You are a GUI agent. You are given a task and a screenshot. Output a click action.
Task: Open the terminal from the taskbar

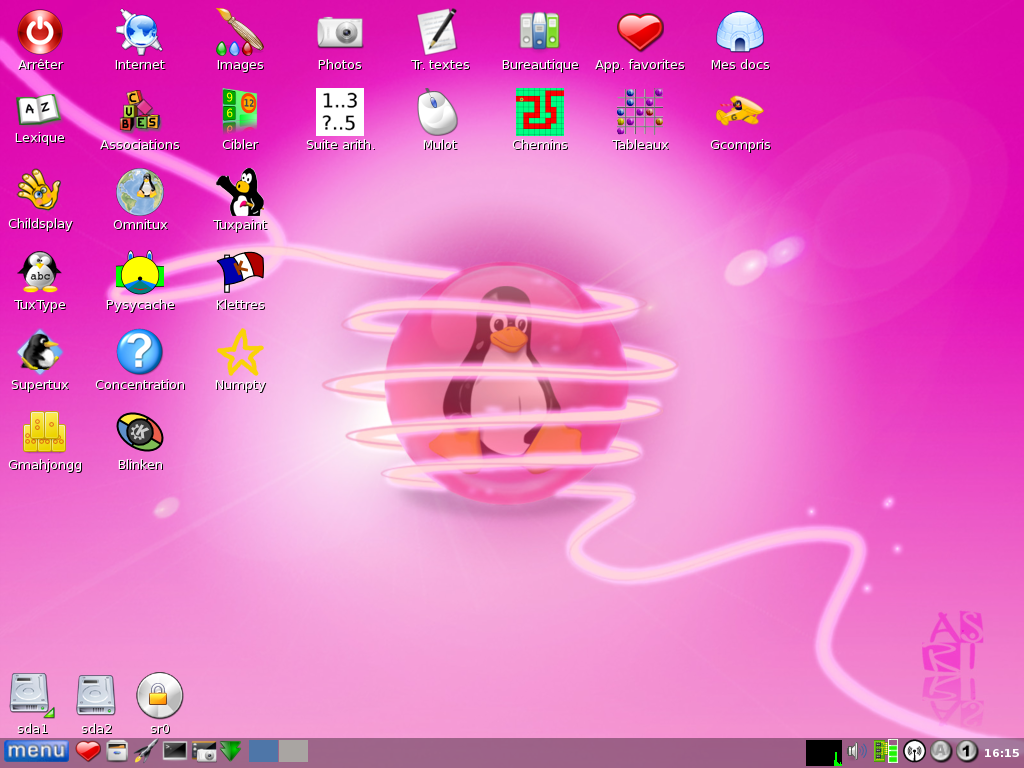click(x=174, y=751)
